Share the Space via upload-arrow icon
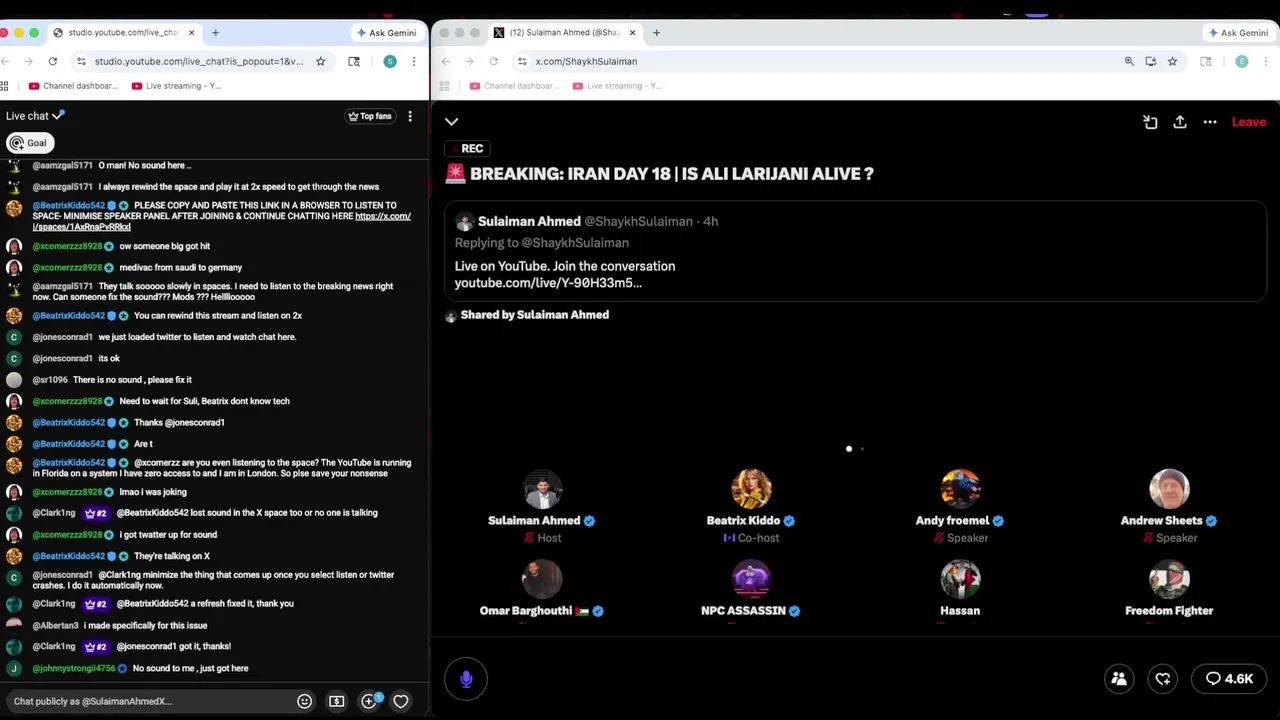The width and height of the screenshot is (1280, 720). [x=1180, y=122]
